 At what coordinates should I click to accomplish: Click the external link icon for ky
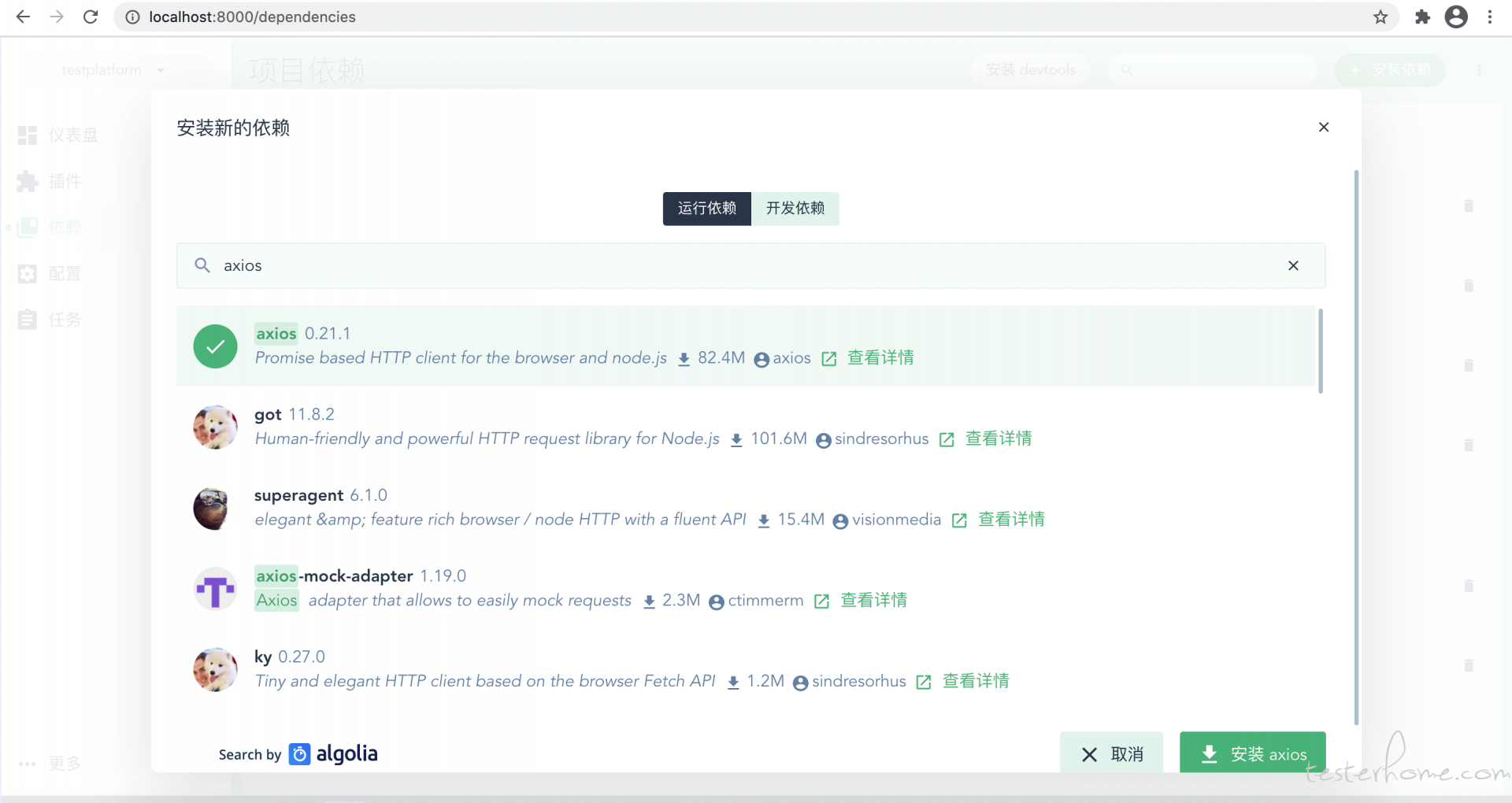924,682
